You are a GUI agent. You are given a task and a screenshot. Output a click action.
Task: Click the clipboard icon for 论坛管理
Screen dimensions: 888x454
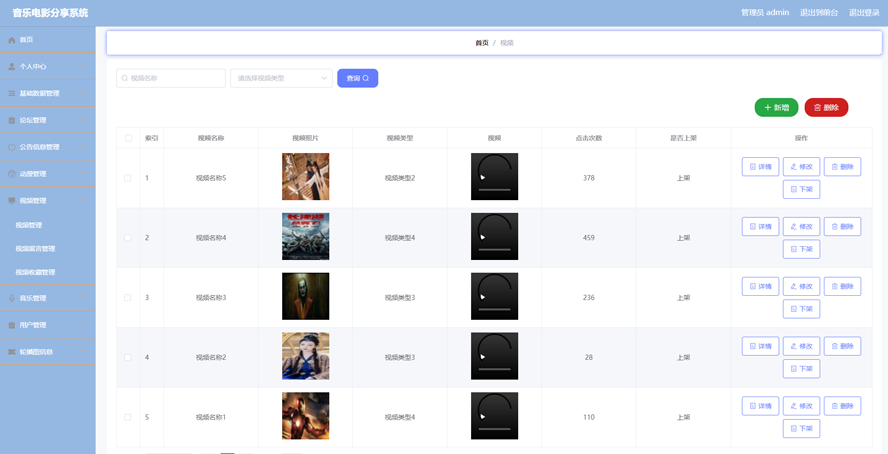[x=12, y=121]
